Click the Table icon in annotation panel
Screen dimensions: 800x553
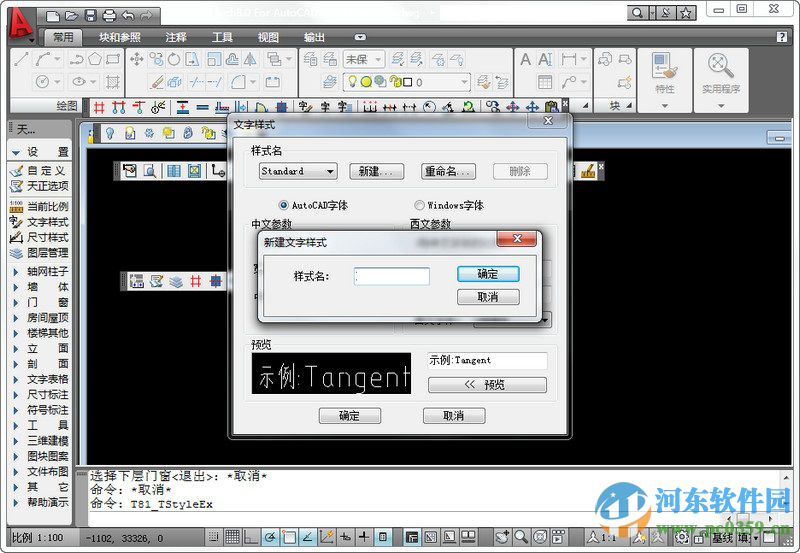(545, 82)
